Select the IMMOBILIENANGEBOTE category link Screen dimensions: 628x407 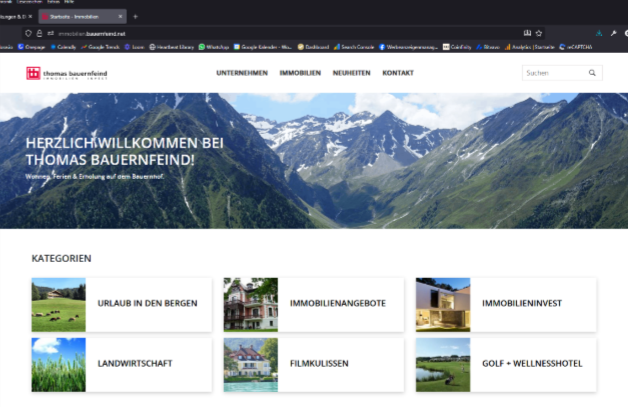tap(337, 304)
